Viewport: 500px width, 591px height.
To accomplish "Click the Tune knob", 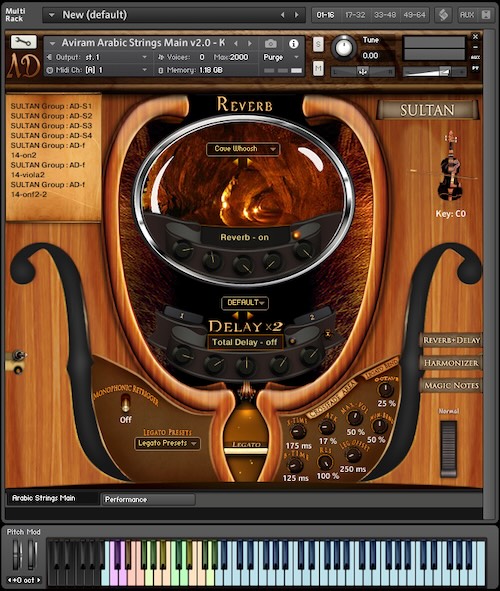I will 343,48.
